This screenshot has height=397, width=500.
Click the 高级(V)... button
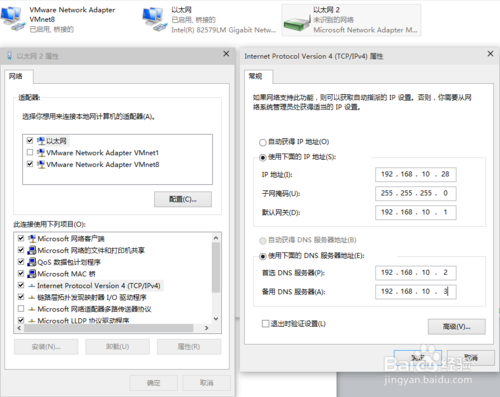(457, 327)
